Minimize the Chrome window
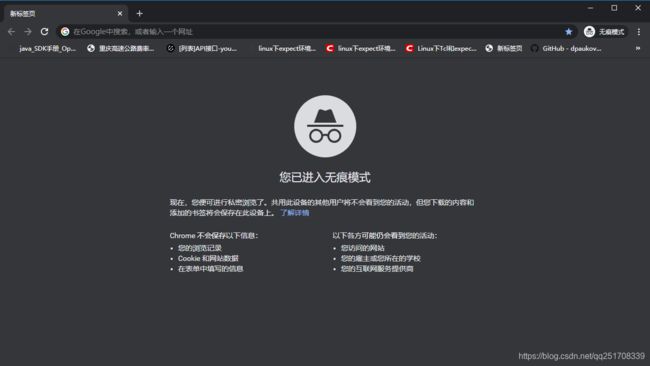 (590, 8)
